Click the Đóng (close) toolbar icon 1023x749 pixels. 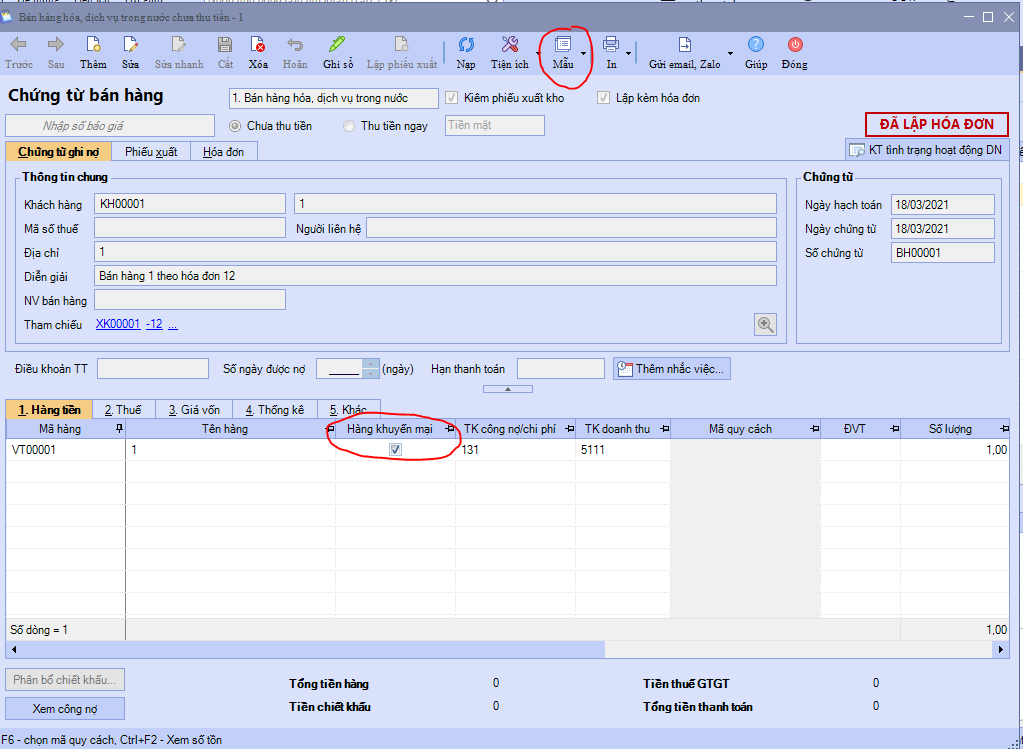[x=795, y=44]
